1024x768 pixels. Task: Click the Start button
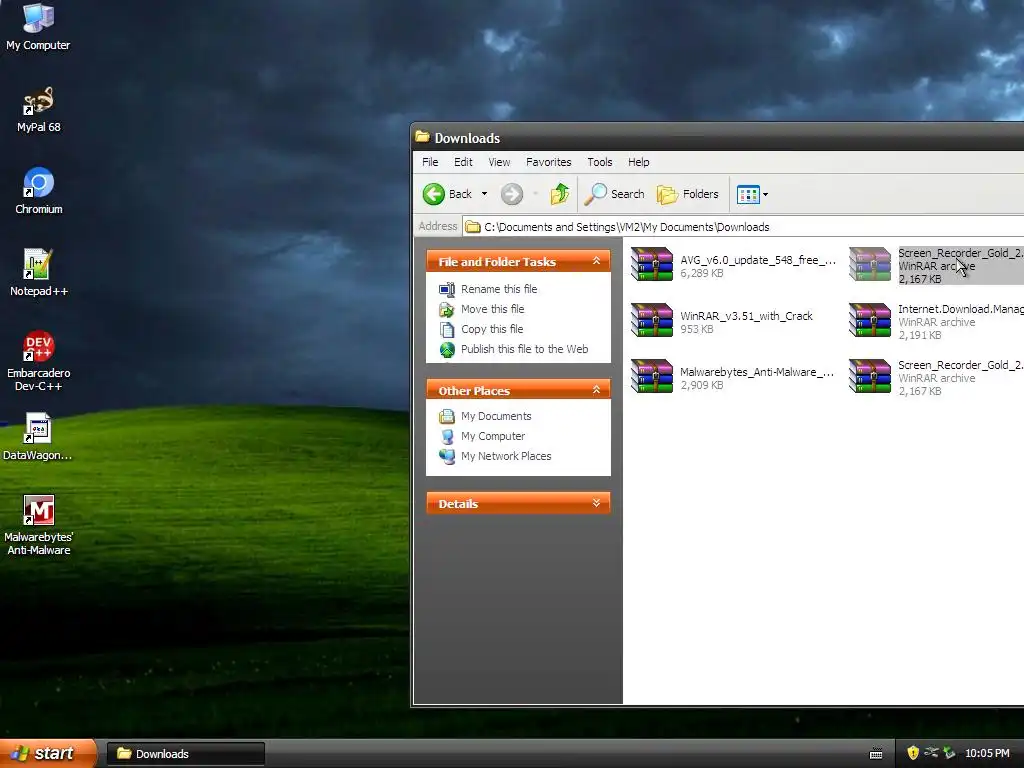(x=48, y=753)
